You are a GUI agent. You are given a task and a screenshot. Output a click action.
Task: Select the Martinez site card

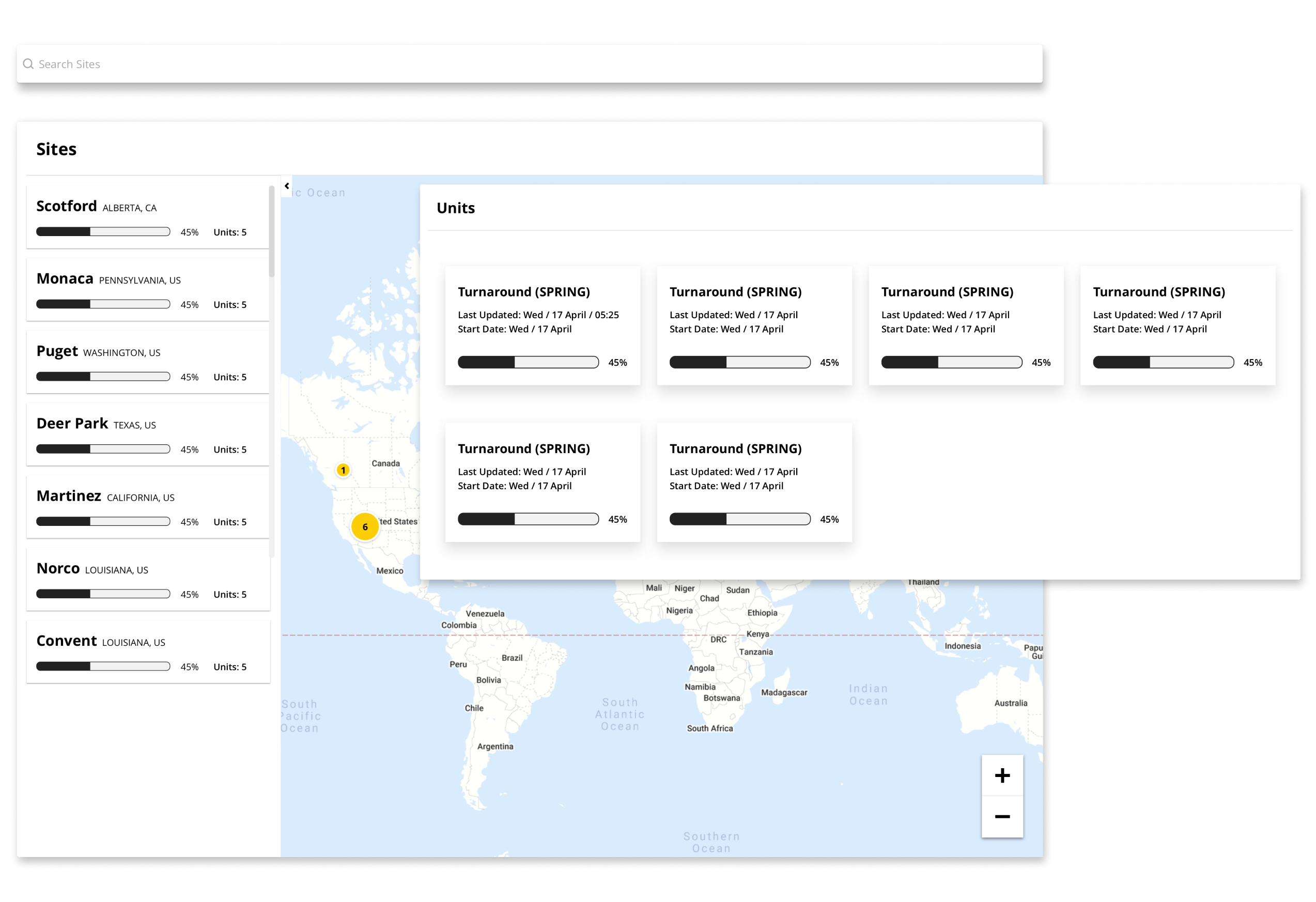point(147,507)
